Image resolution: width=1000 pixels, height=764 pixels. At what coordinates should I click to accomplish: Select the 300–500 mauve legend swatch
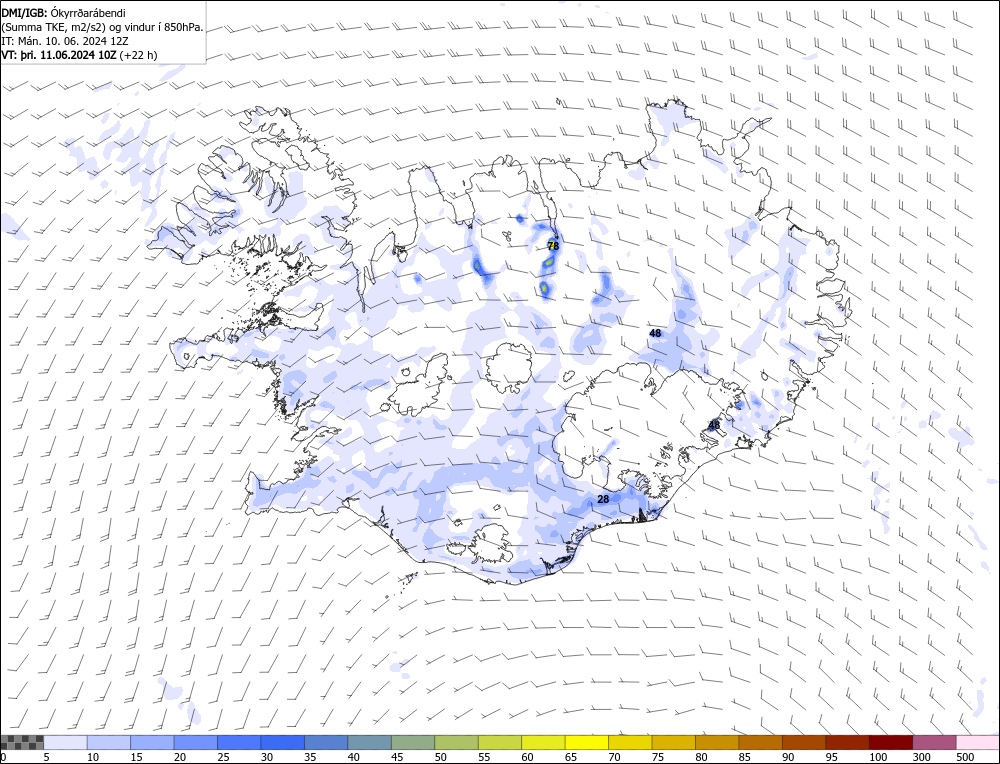(933, 742)
